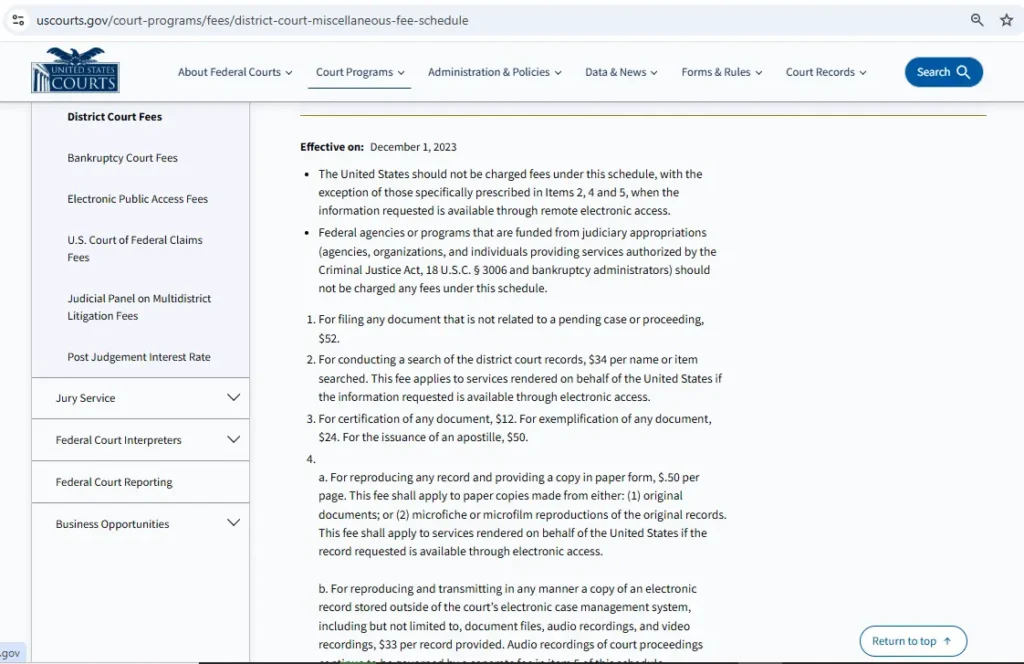
Task: Expand the Business Opportunities chevron
Action: click(x=233, y=522)
